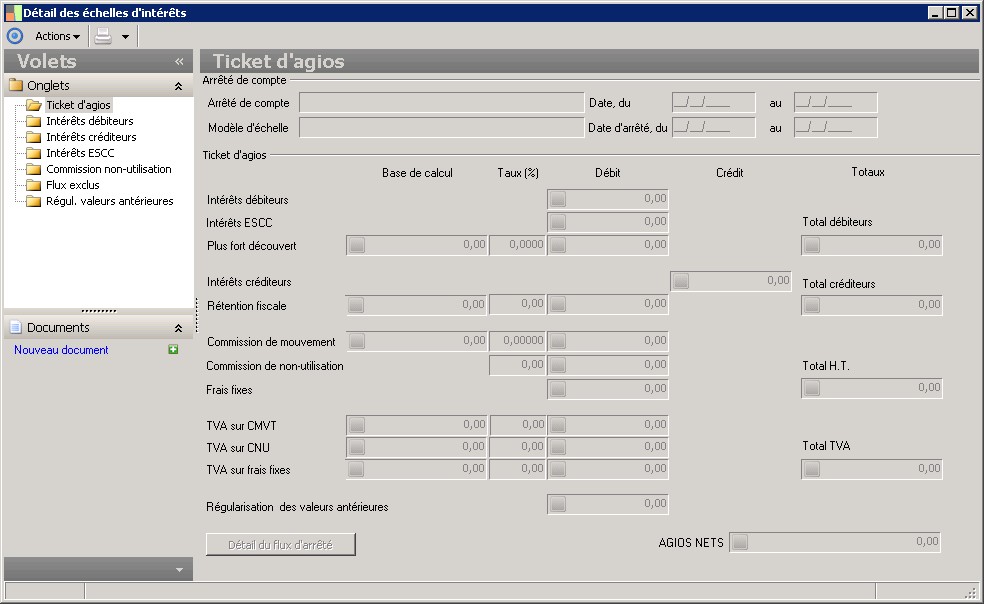Open the Actions dropdown menu
Viewport: 984px width, 604px height.
coord(58,36)
